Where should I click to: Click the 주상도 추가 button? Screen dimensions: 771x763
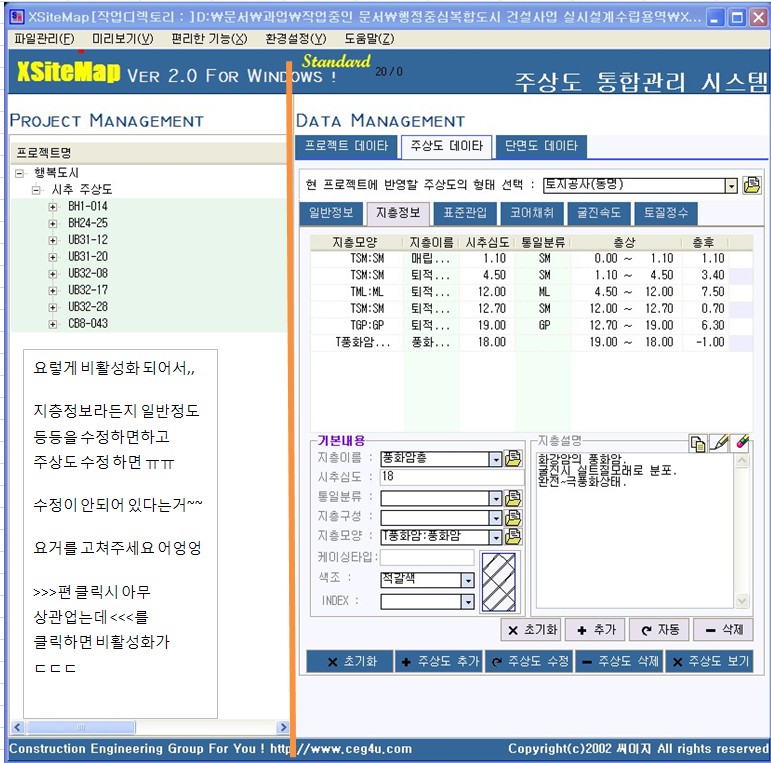point(440,662)
